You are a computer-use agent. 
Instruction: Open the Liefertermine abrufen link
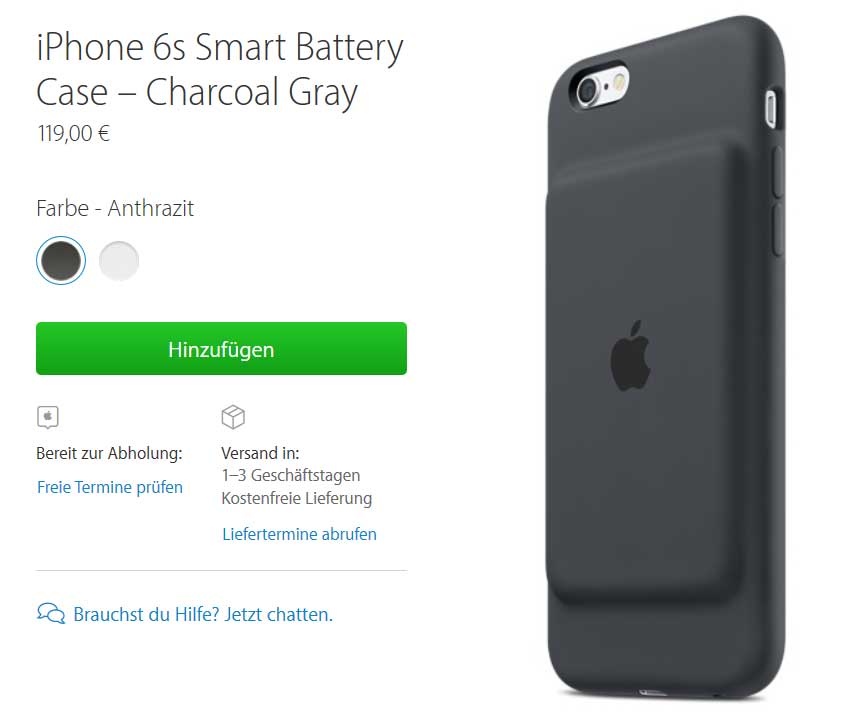click(x=299, y=534)
